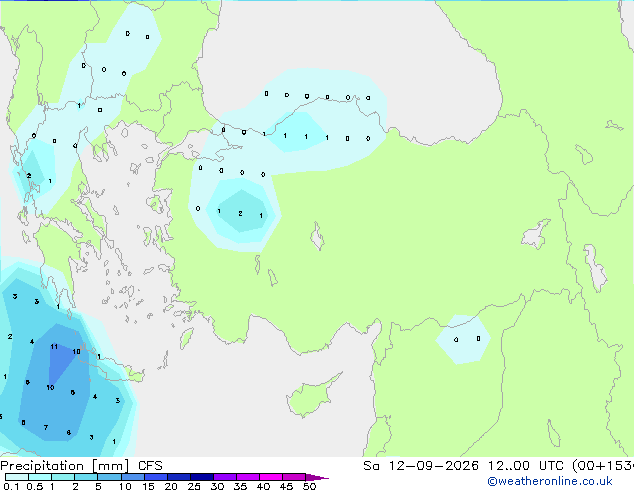Click the map value '11' west of Crete
Viewport: 634px width, 490px height.
pos(54,346)
